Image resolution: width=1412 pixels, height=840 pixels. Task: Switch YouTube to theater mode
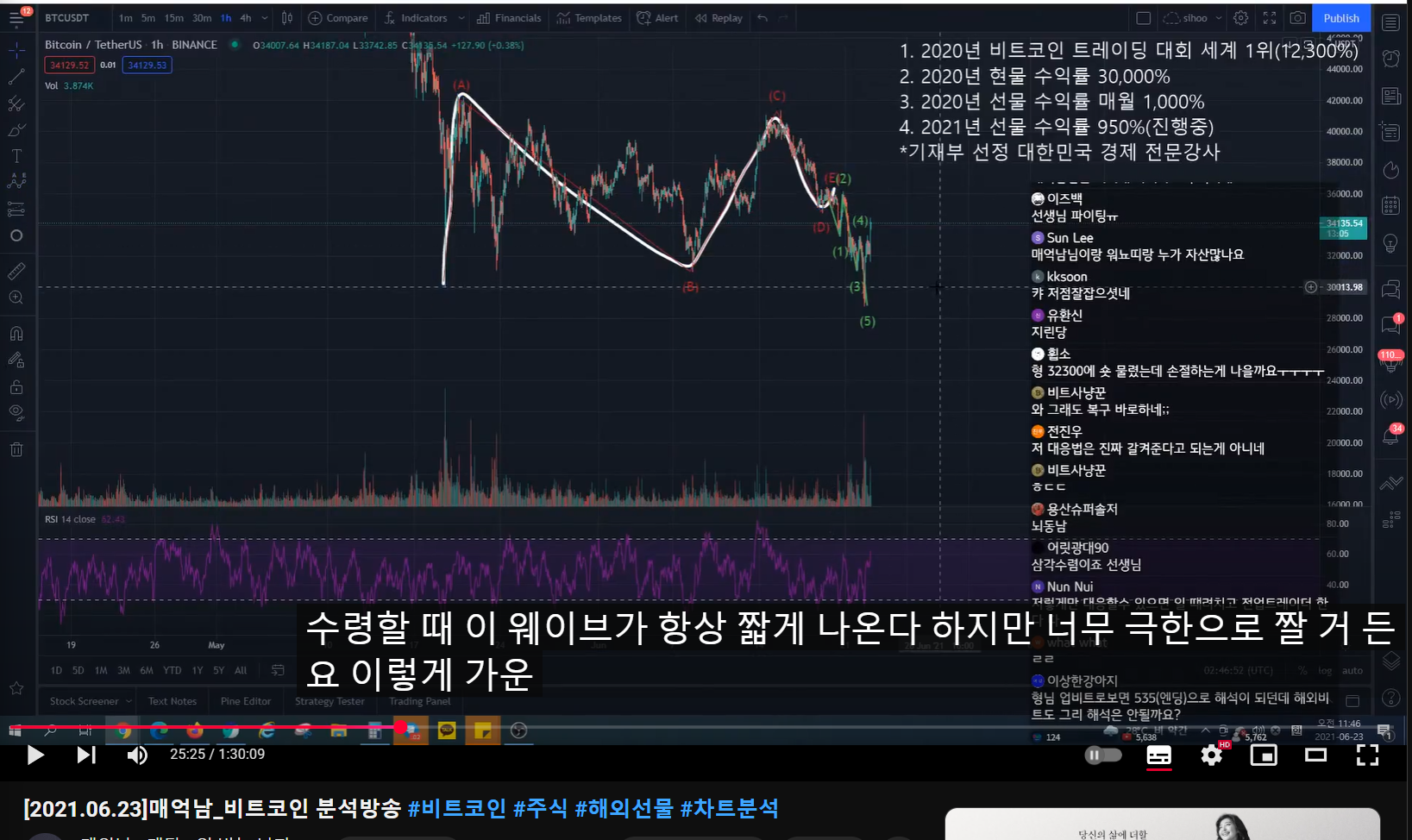(x=1316, y=755)
